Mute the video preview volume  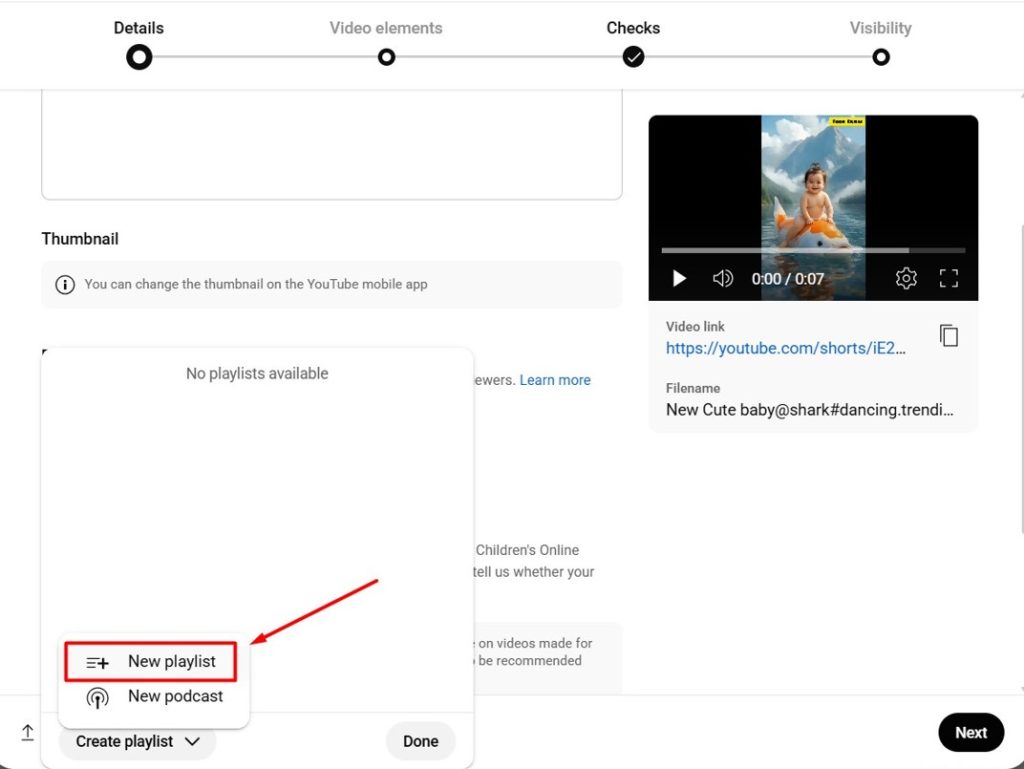pyautogui.click(x=722, y=279)
